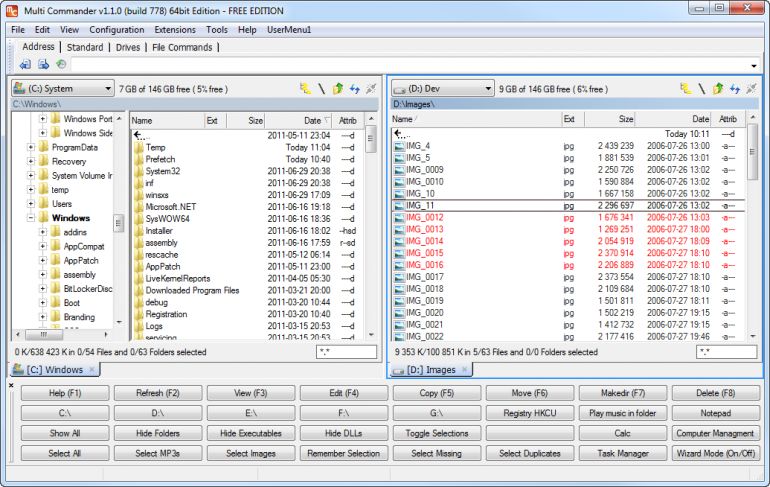The image size is (770, 487).
Task: Click Hide Folders to toggle folder visibility
Action: click(x=157, y=433)
